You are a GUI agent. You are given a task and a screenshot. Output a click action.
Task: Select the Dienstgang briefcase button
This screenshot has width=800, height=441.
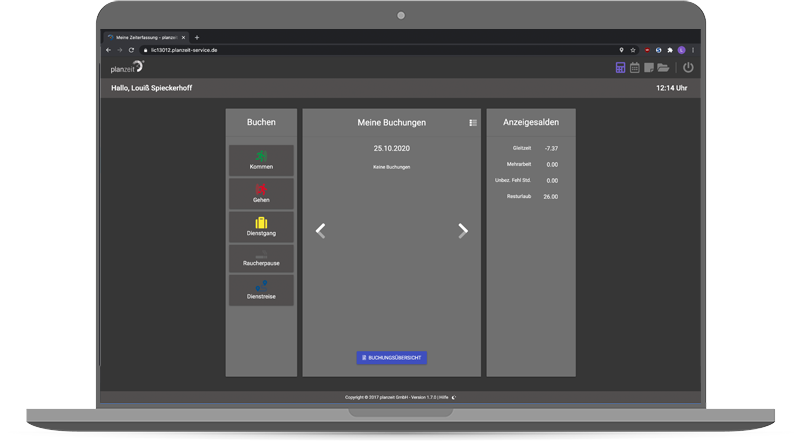[x=261, y=227]
